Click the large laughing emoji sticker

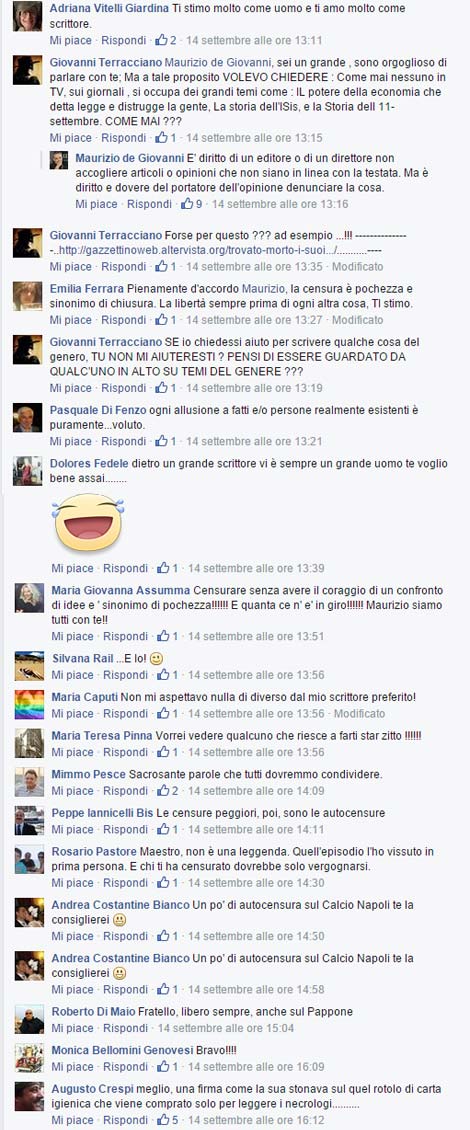[88, 522]
